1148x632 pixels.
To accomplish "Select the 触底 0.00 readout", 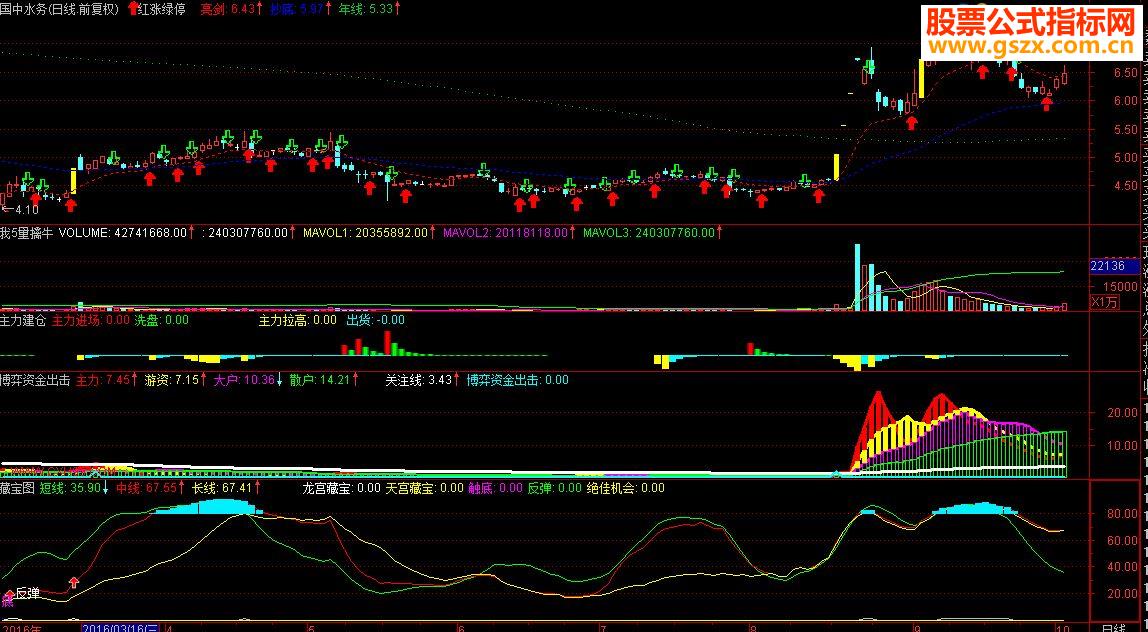I will [496, 488].
